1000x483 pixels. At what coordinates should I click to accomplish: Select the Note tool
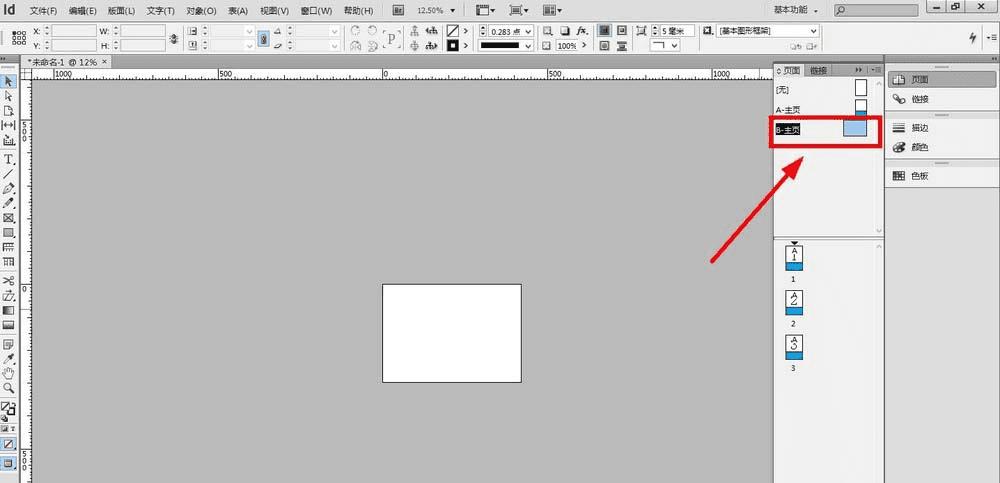9,345
